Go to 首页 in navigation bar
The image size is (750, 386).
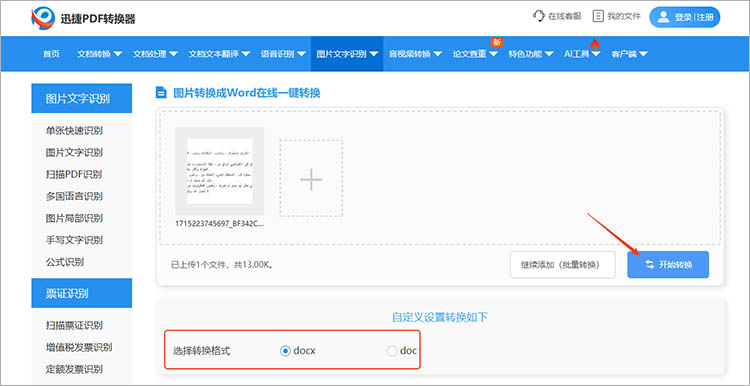(x=51, y=54)
